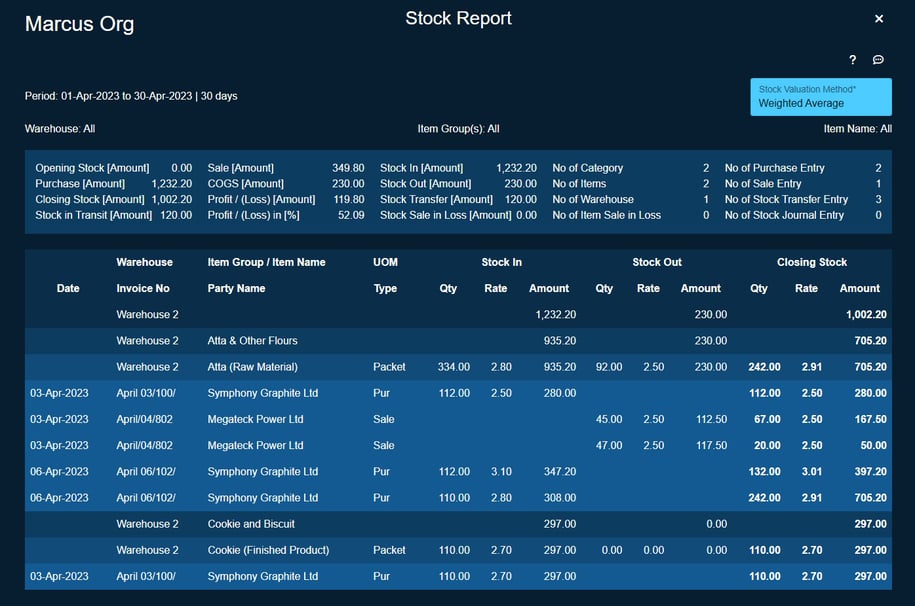Click the No of Category label

click(x=588, y=168)
